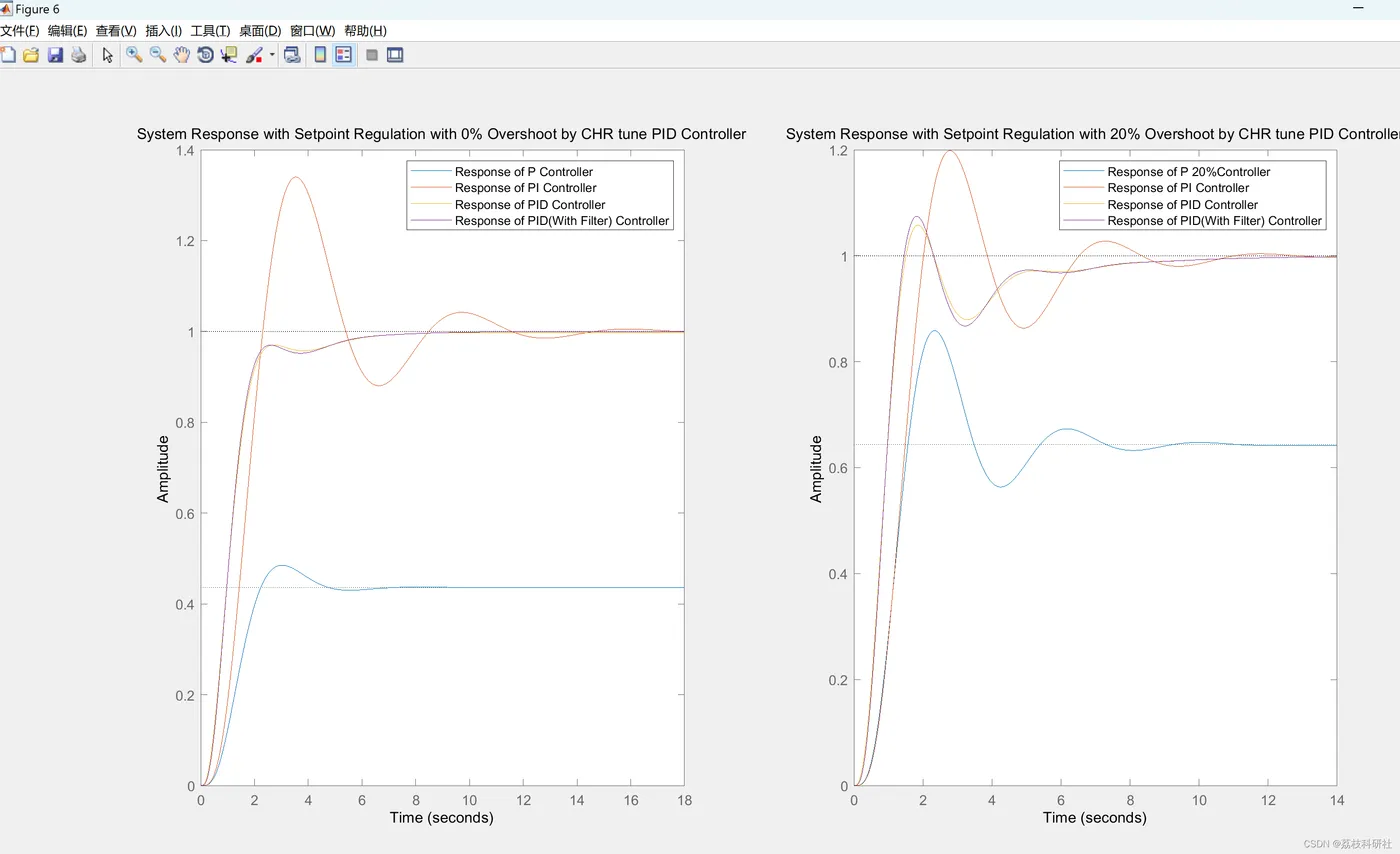The height and width of the screenshot is (854, 1400).
Task: Open the 文件(F) menu
Action: point(20,31)
